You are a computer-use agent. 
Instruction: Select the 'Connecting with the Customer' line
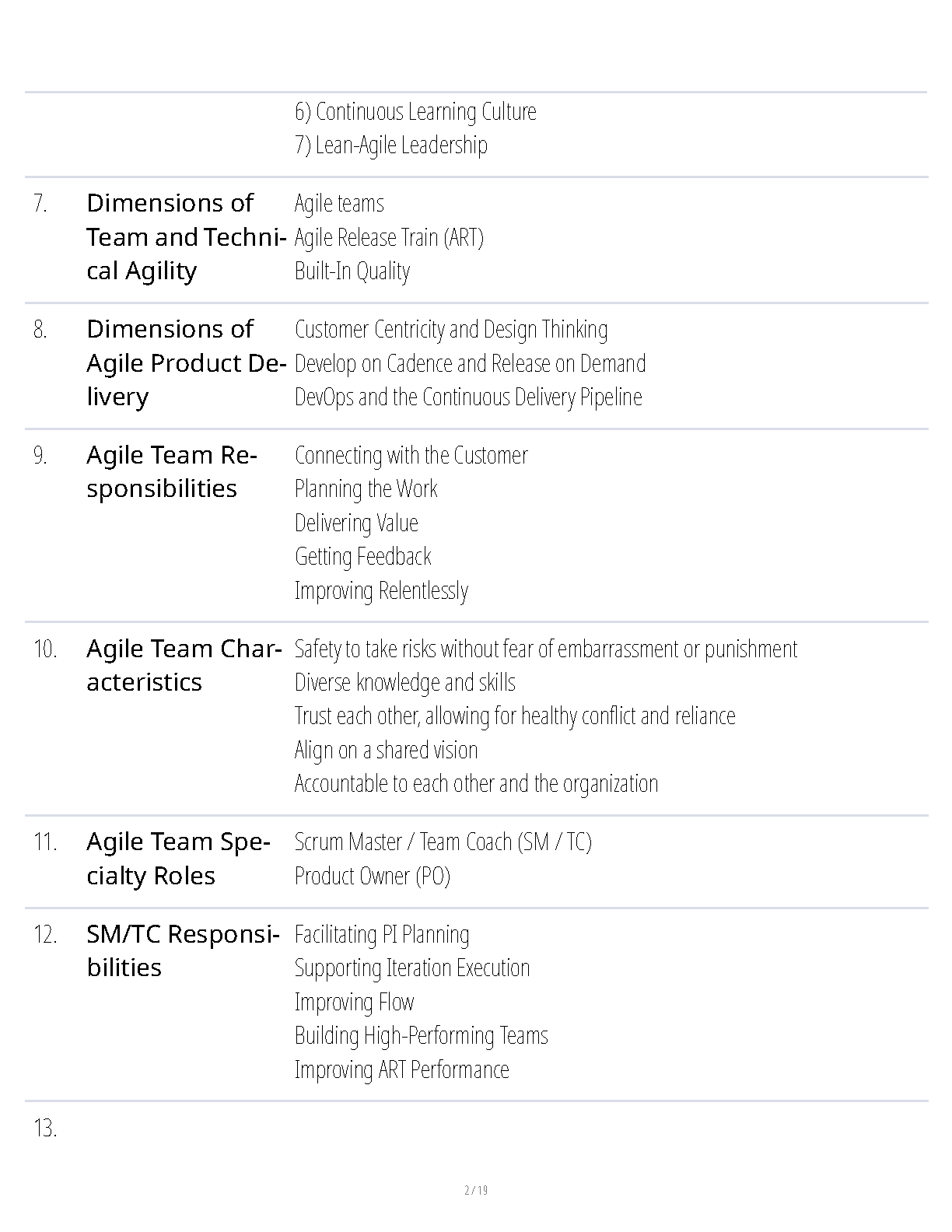pyautogui.click(x=411, y=455)
